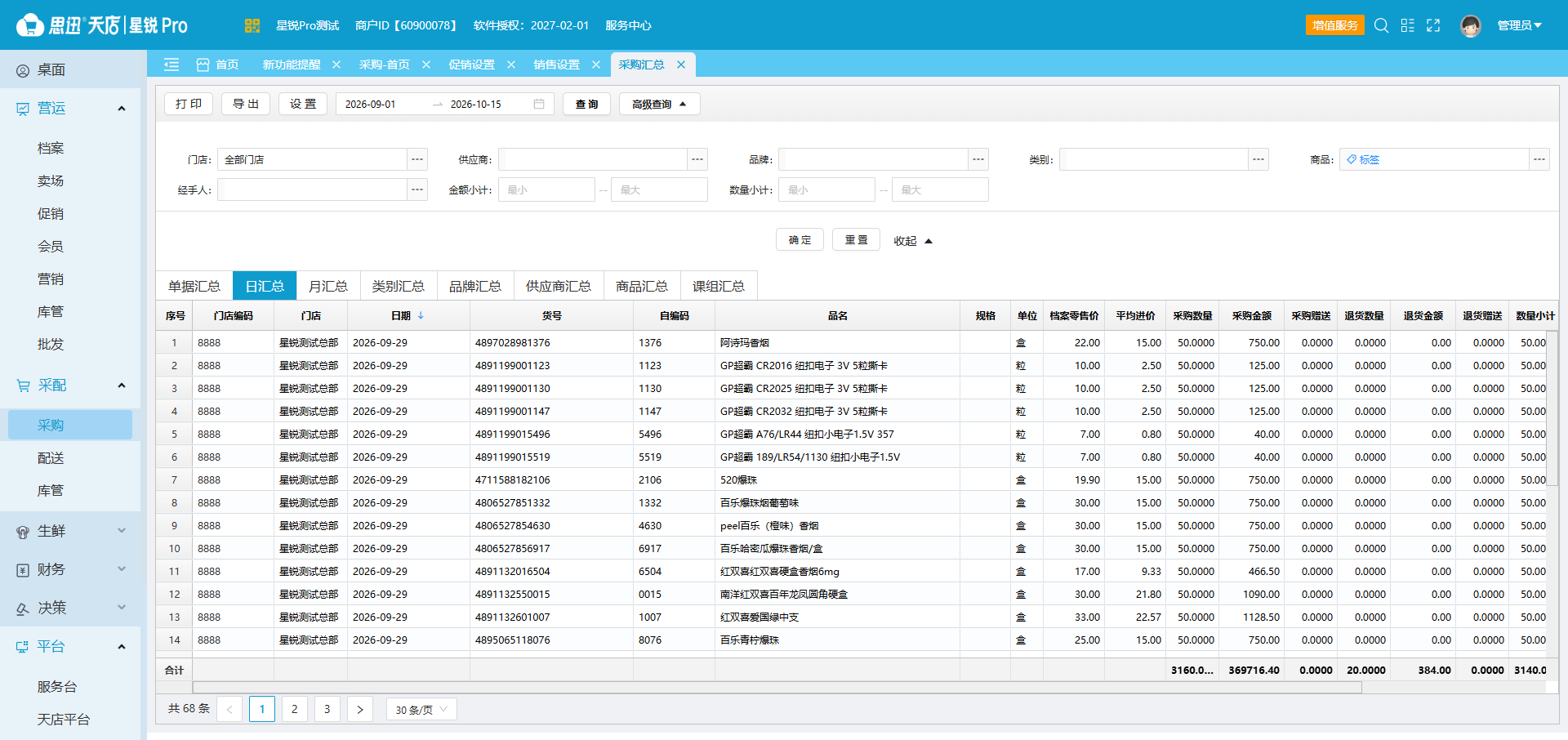Switch to the 月汇总 tab
The image size is (1568, 740).
coord(328,286)
